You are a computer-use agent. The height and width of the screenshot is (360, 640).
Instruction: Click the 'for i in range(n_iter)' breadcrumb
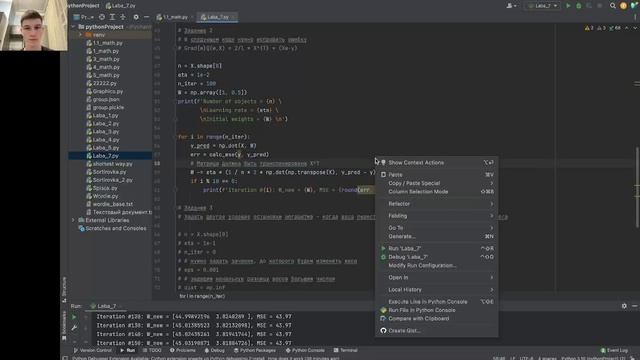202,296
